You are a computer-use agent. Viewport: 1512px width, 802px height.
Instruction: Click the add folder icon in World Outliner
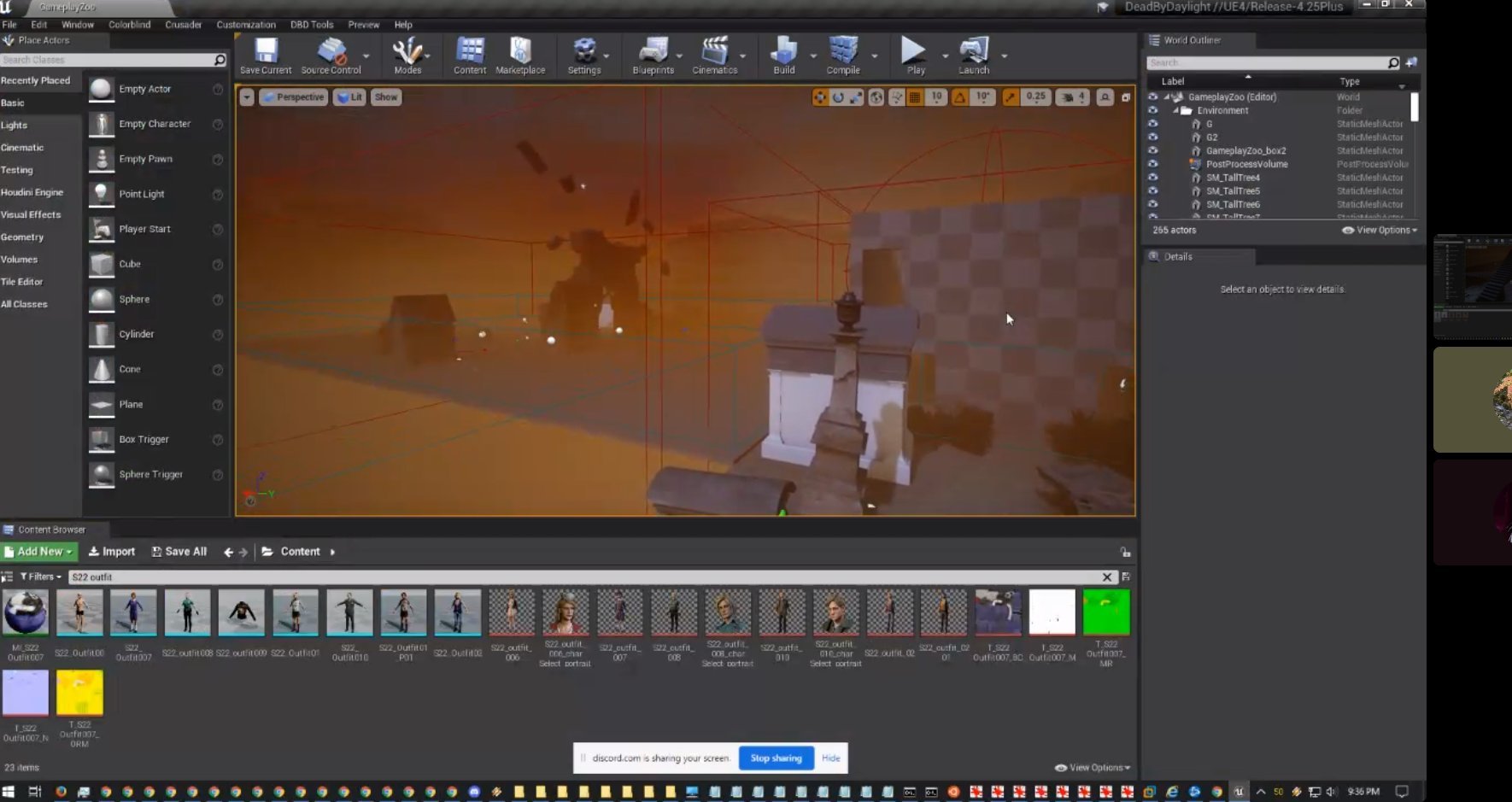pyautogui.click(x=1411, y=62)
